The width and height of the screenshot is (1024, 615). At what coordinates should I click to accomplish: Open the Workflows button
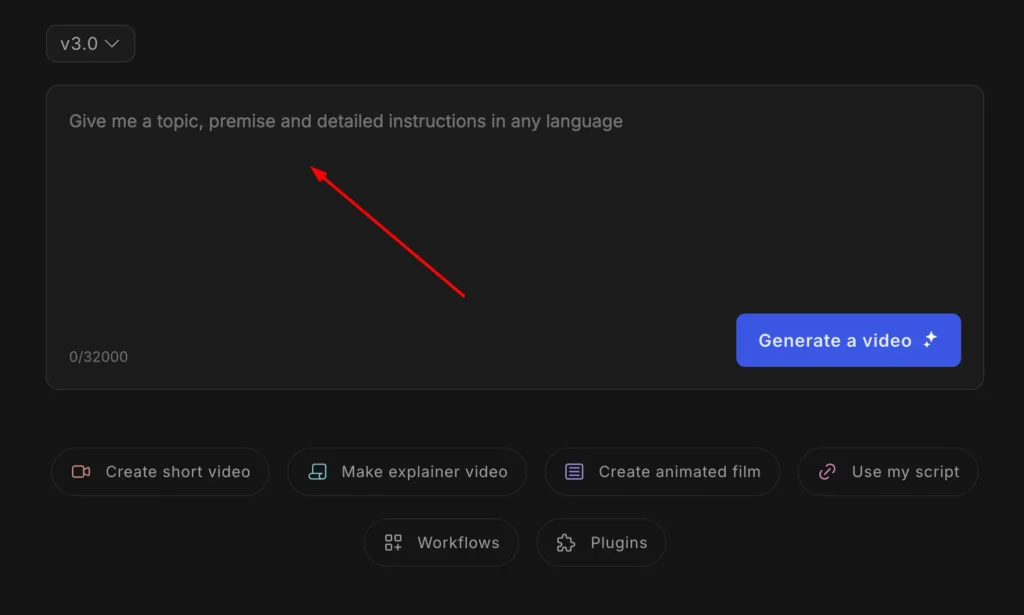[x=441, y=543]
